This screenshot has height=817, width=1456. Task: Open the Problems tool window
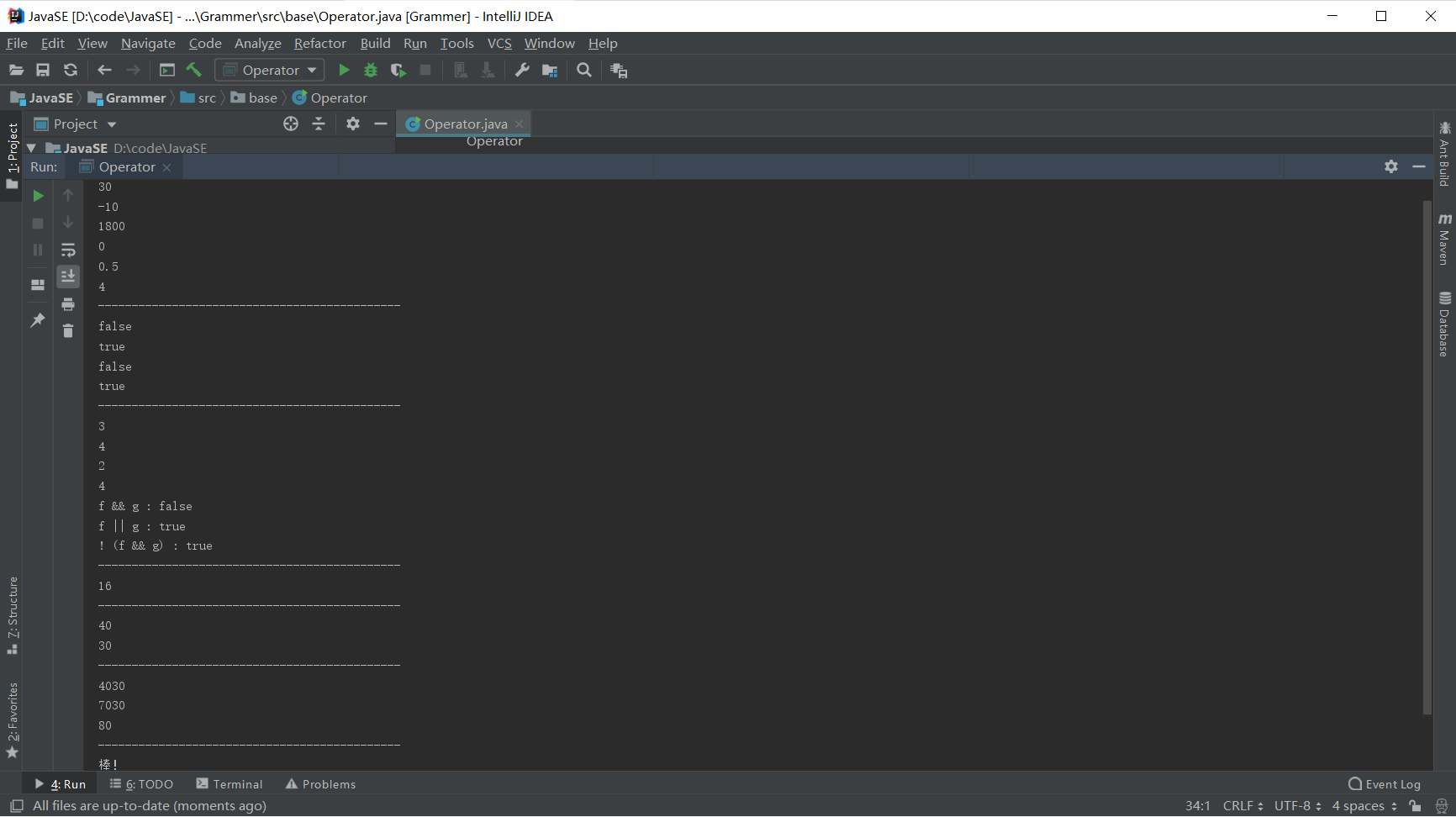tap(321, 784)
